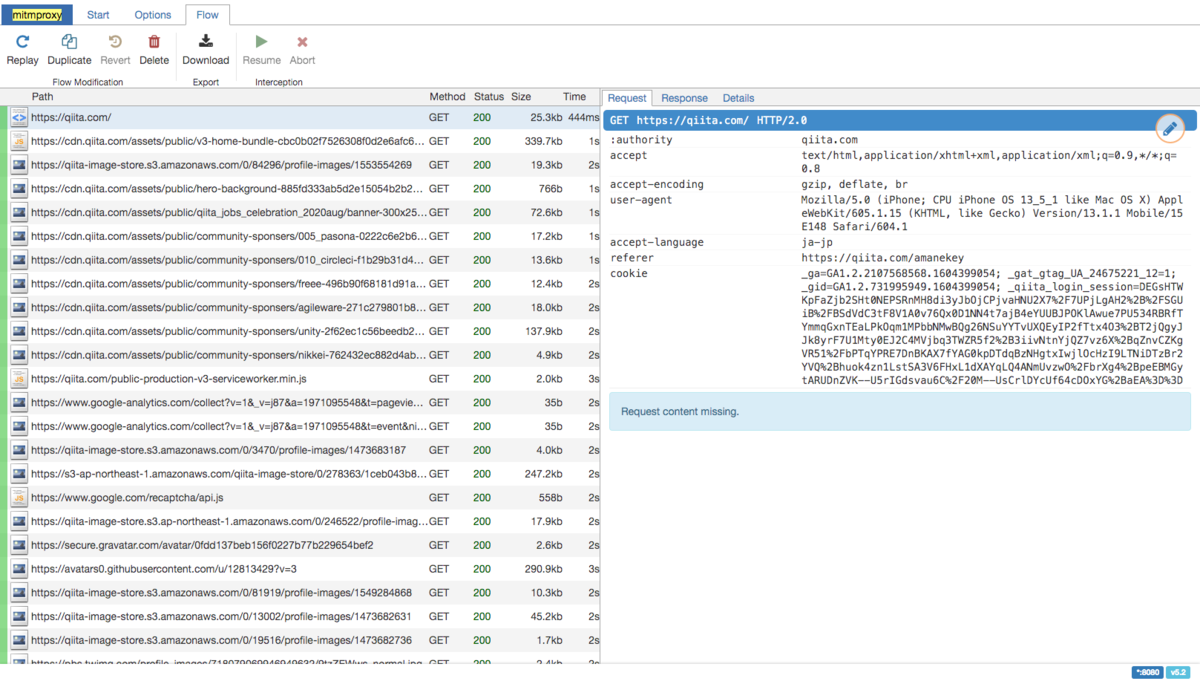Click the Delete flow trash icon
Screen dimensions: 1200x681
(154, 42)
